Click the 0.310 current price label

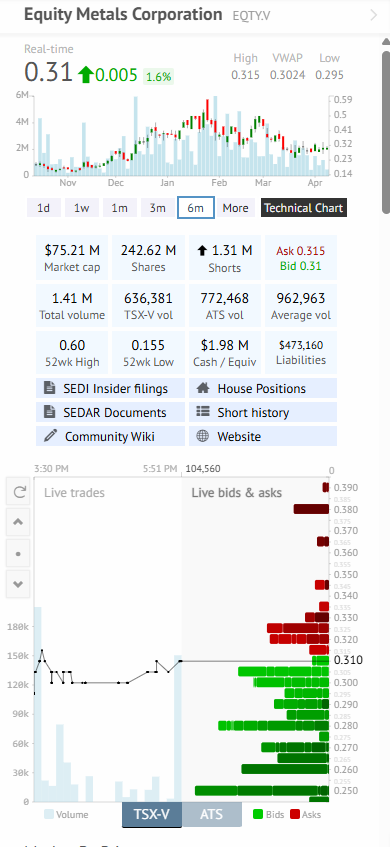pyautogui.click(x=348, y=660)
